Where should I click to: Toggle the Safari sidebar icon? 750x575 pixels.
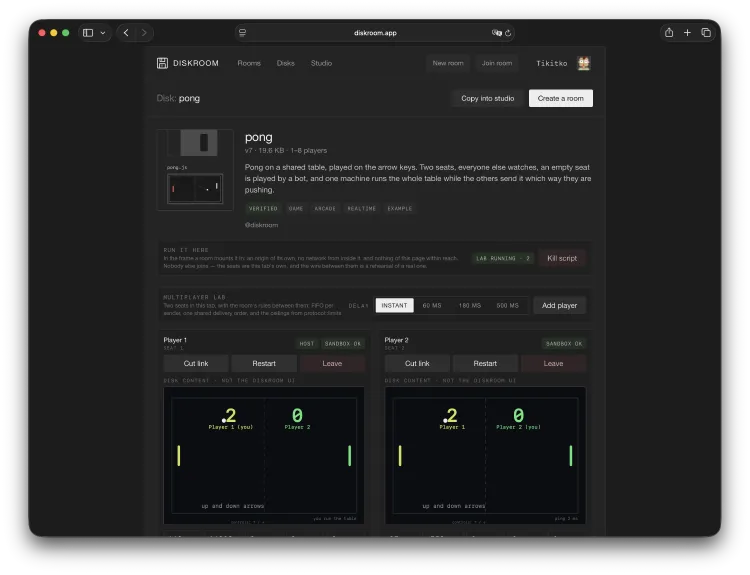[88, 33]
